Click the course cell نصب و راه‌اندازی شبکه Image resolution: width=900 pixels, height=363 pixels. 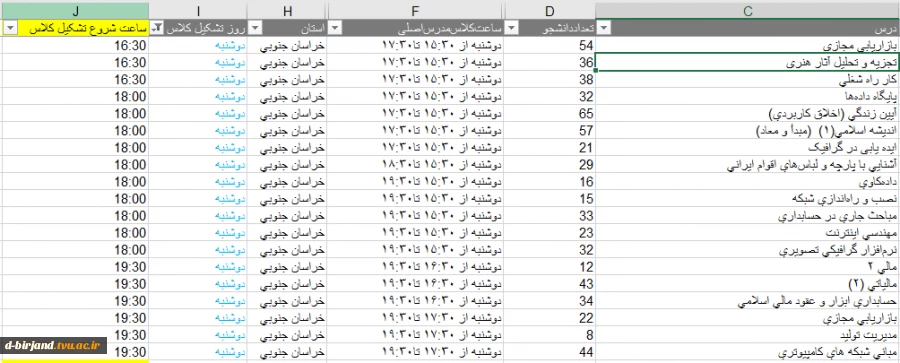pyautogui.click(x=748, y=199)
